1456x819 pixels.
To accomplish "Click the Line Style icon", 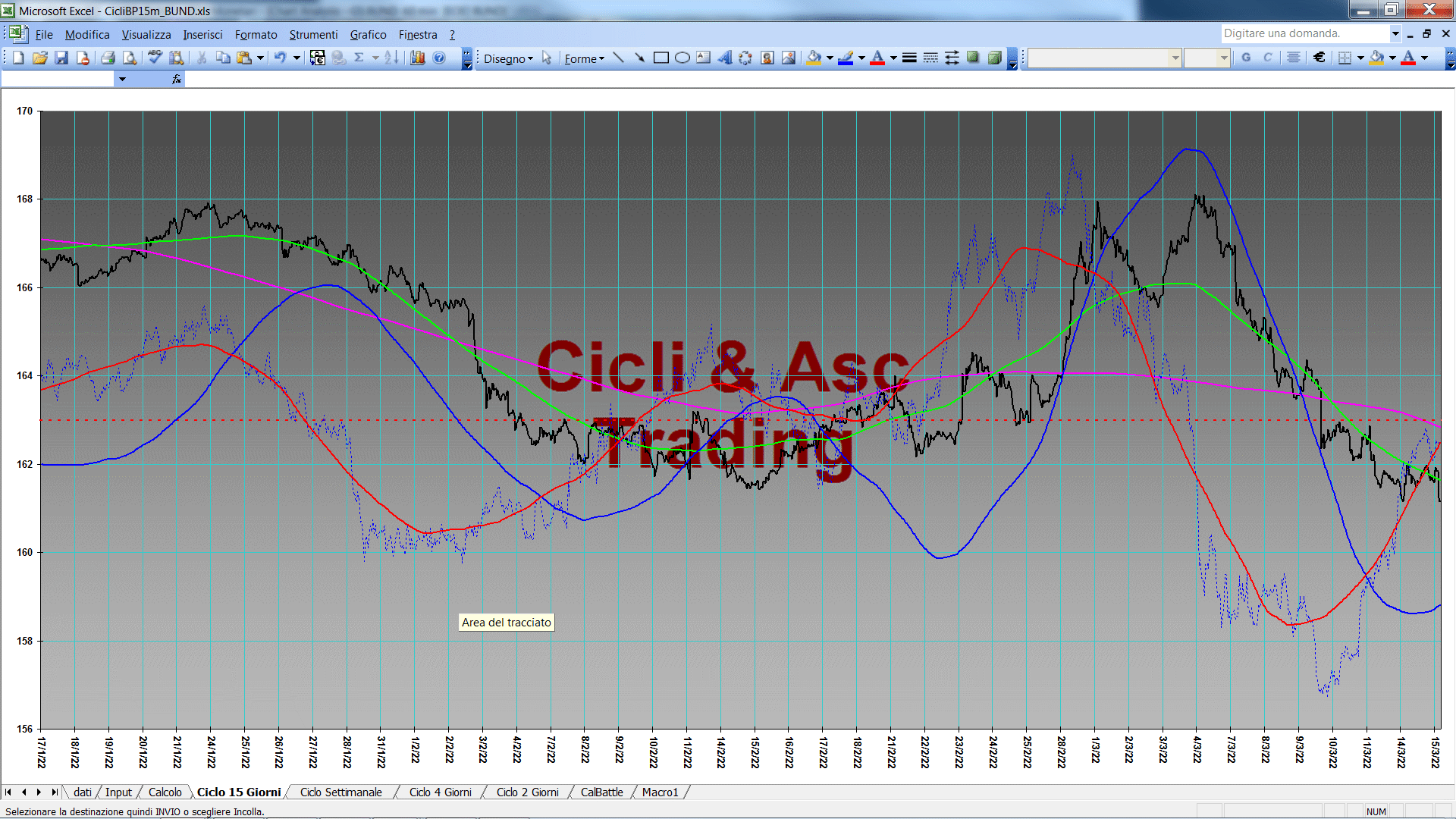I will tap(909, 58).
